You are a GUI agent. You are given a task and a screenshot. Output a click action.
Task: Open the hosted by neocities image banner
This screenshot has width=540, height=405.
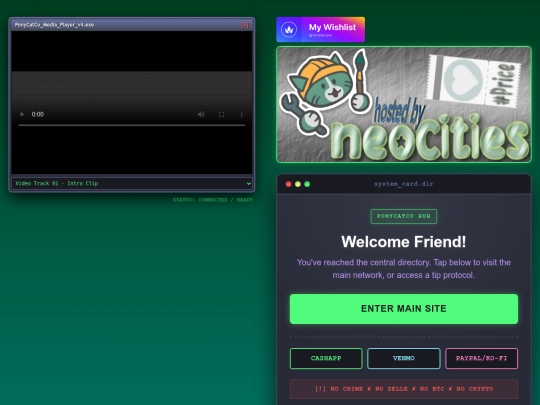(404, 104)
